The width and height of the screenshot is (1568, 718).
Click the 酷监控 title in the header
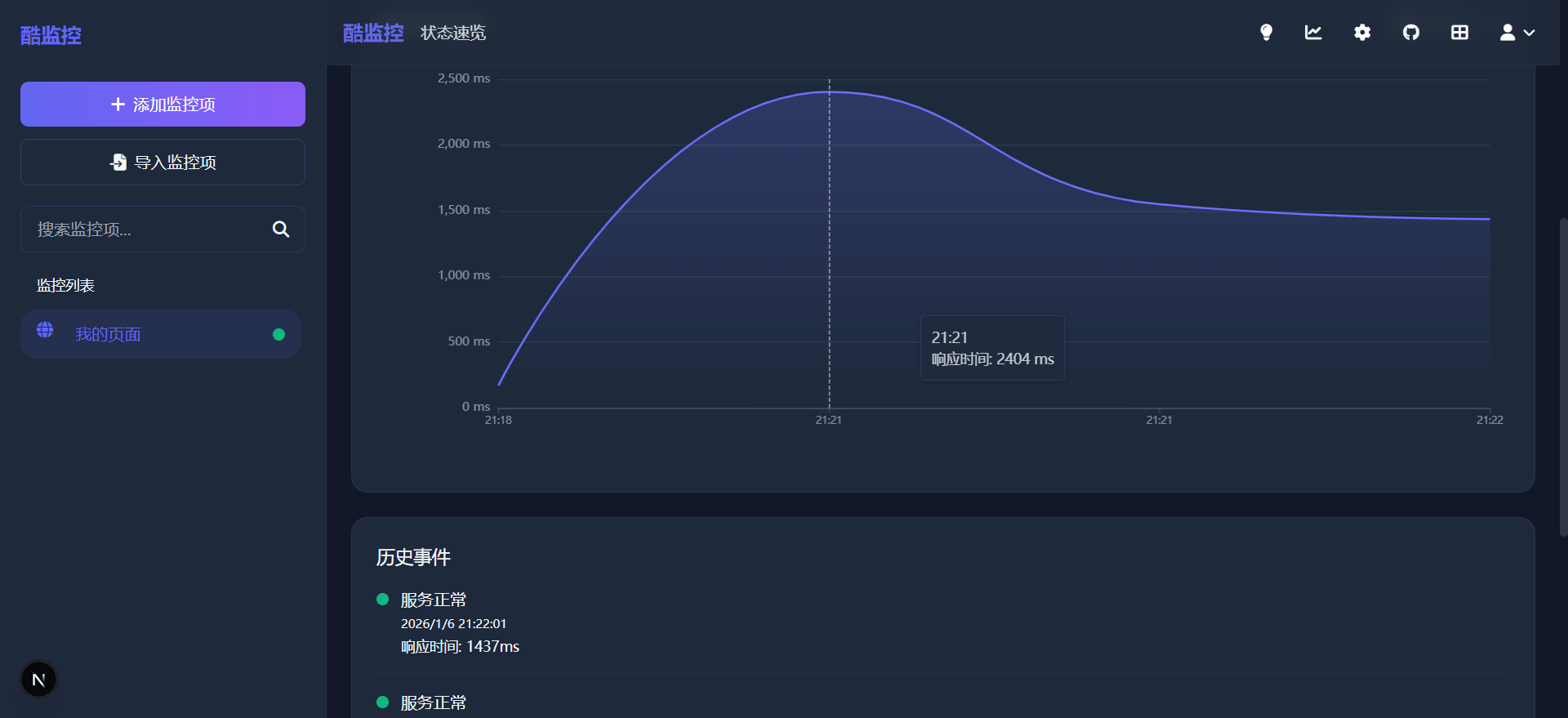[x=373, y=33]
